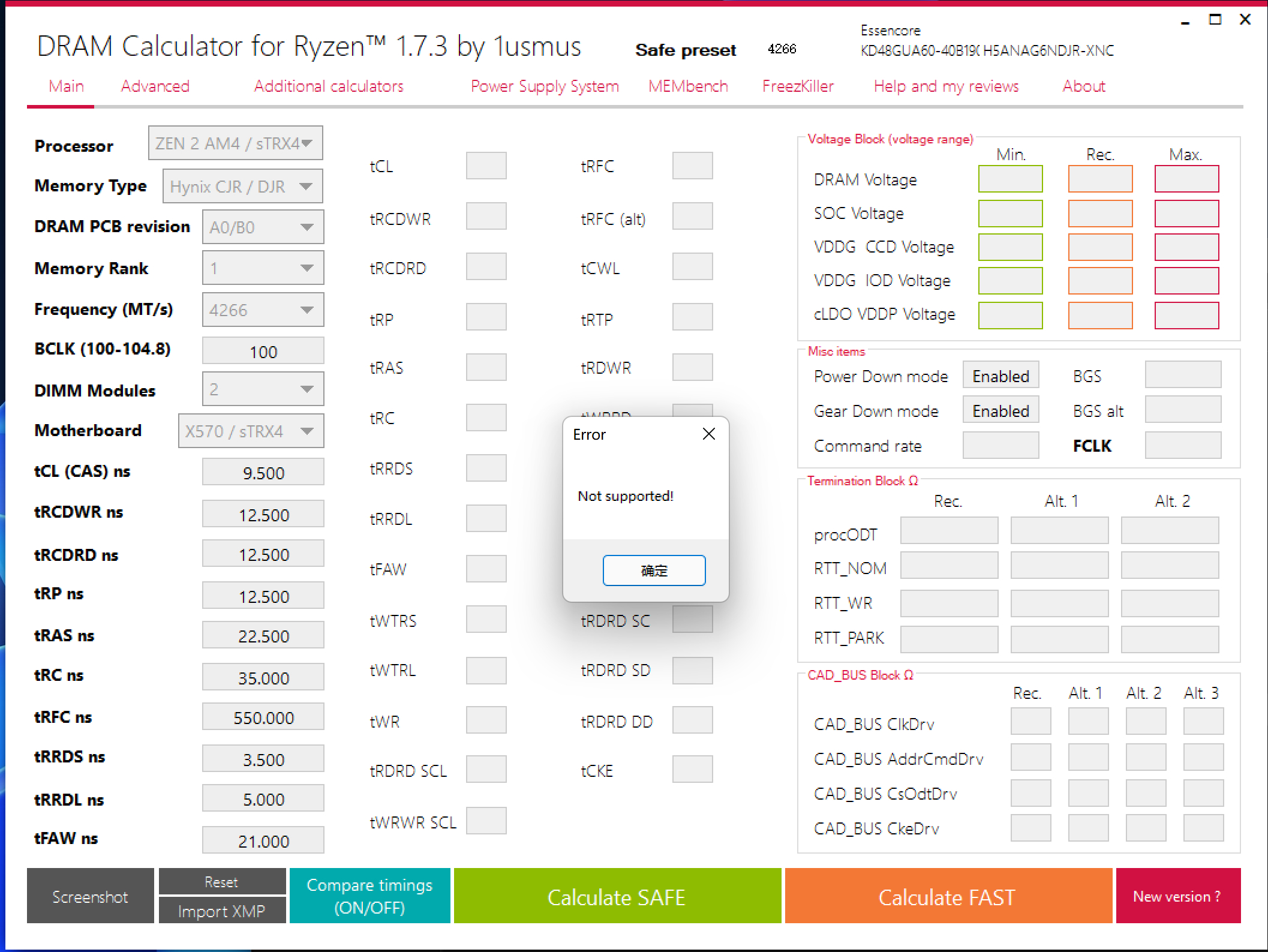Click the tRDRD DD output box
The image size is (1268, 952).
(x=692, y=720)
